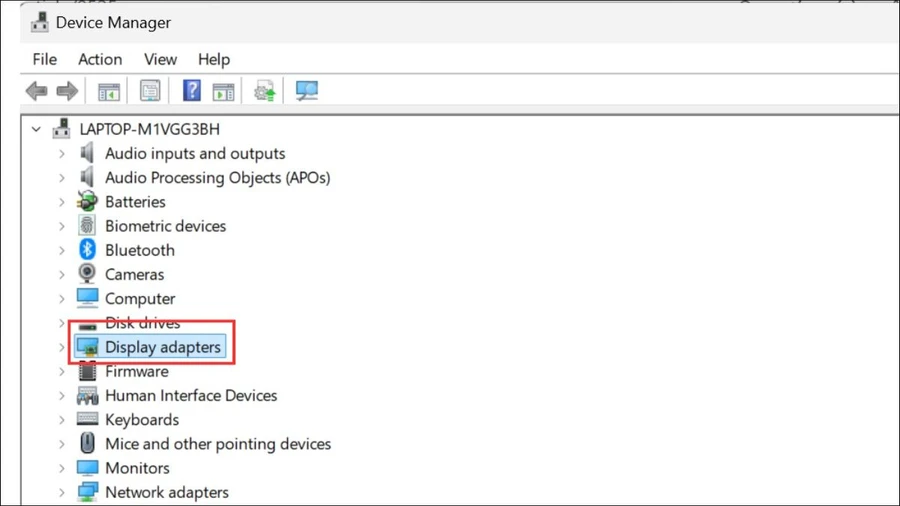Viewport: 900px width, 506px height.
Task: Select the Keyboards label
Action: [x=142, y=420]
